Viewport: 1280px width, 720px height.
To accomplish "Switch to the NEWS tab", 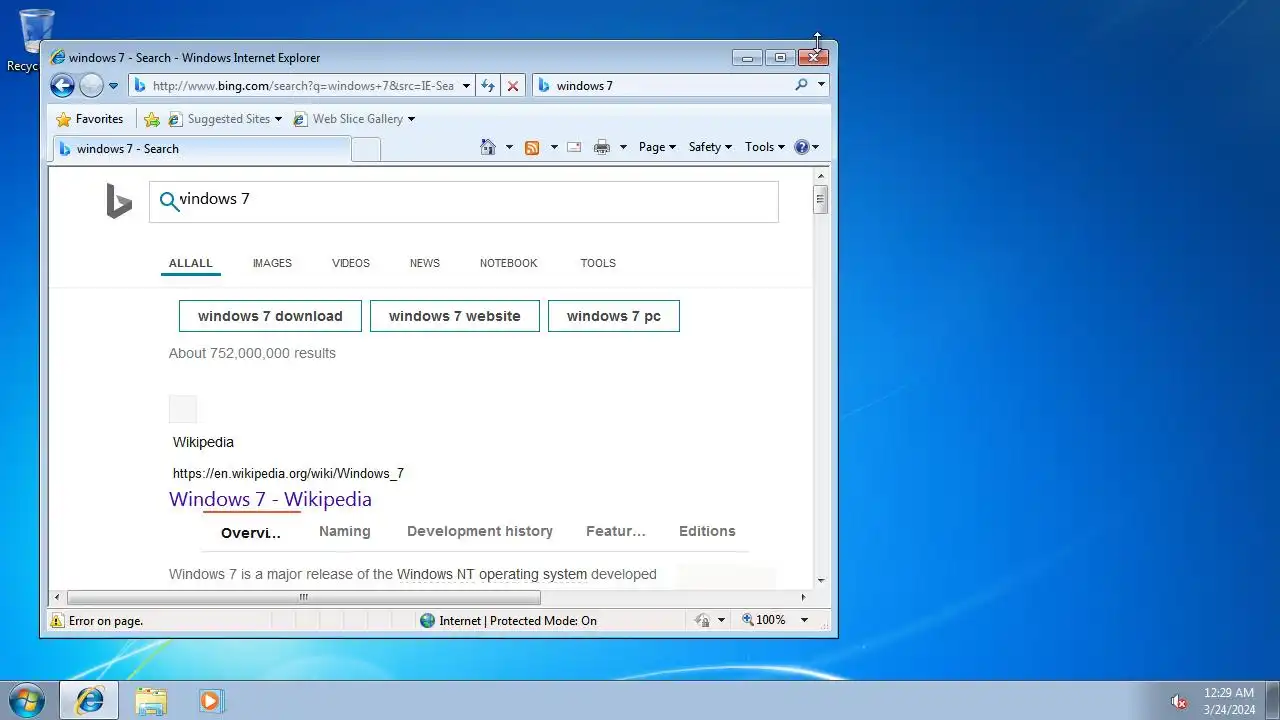I will [x=425, y=263].
